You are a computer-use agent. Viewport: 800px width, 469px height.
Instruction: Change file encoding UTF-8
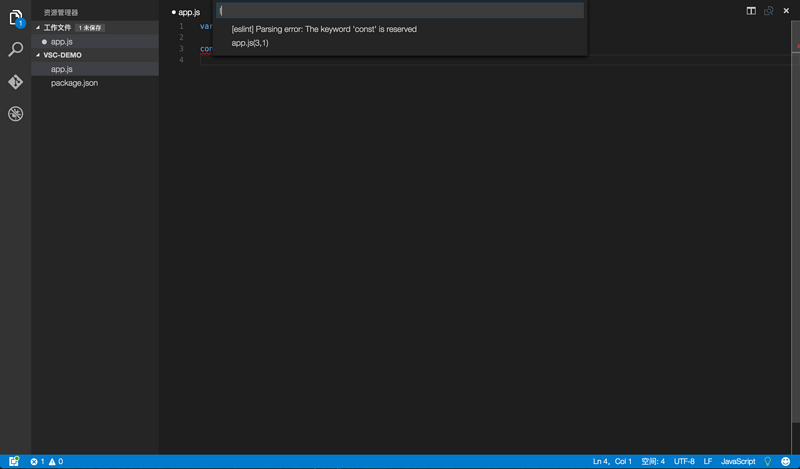click(684, 461)
